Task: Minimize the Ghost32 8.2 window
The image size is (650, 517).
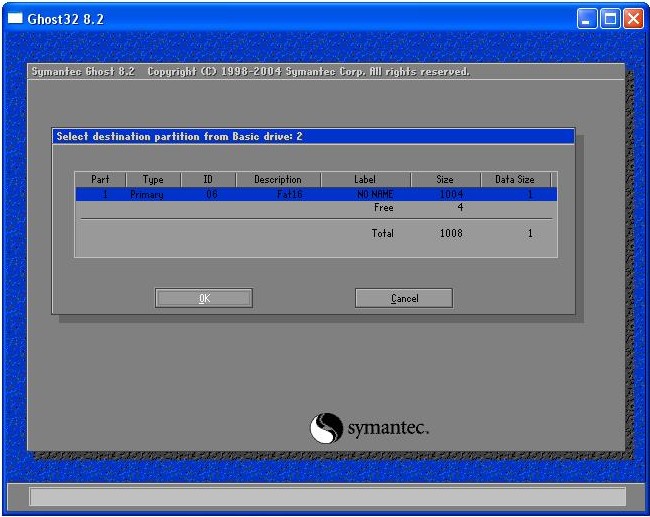Action: (586, 19)
